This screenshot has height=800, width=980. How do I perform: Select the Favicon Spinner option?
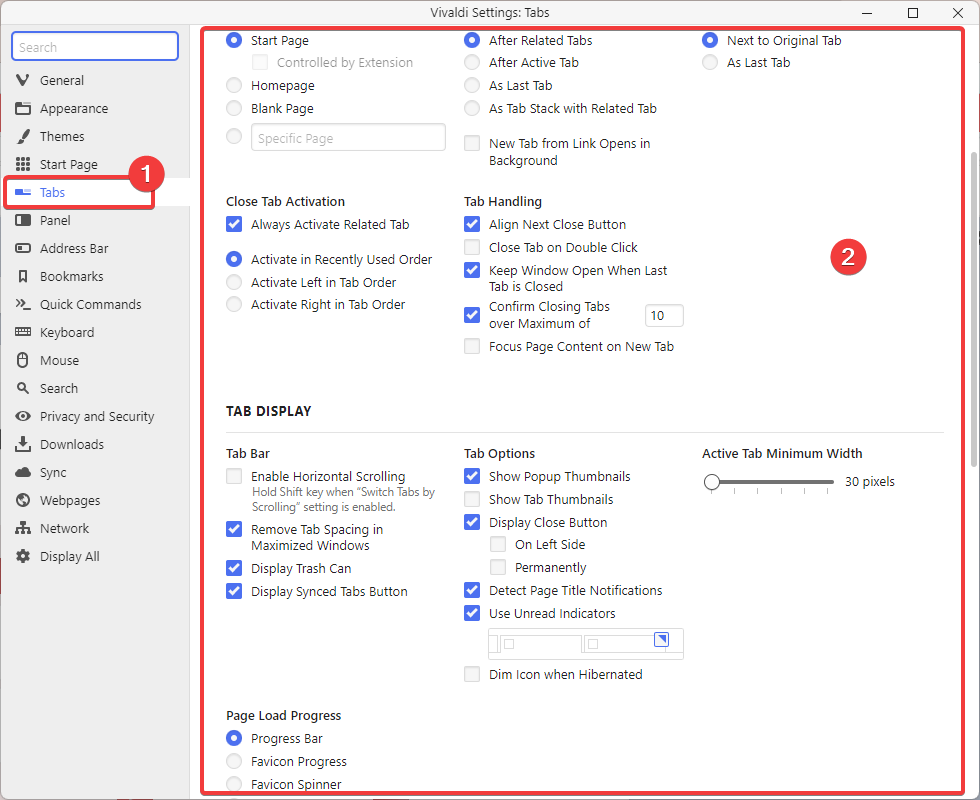click(234, 784)
